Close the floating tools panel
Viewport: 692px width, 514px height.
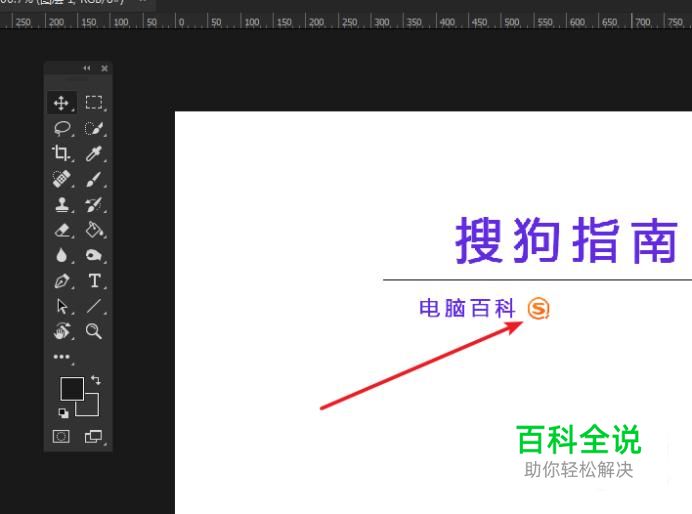pyautogui.click(x=105, y=68)
